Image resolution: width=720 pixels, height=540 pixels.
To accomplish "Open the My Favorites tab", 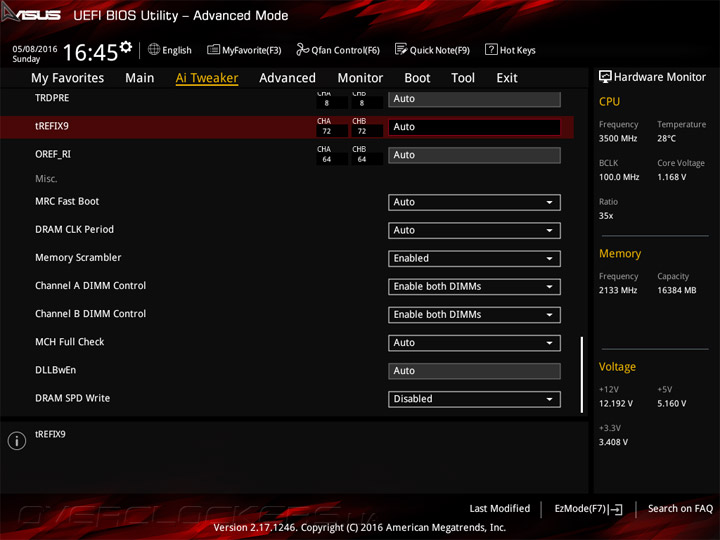I will coord(68,78).
